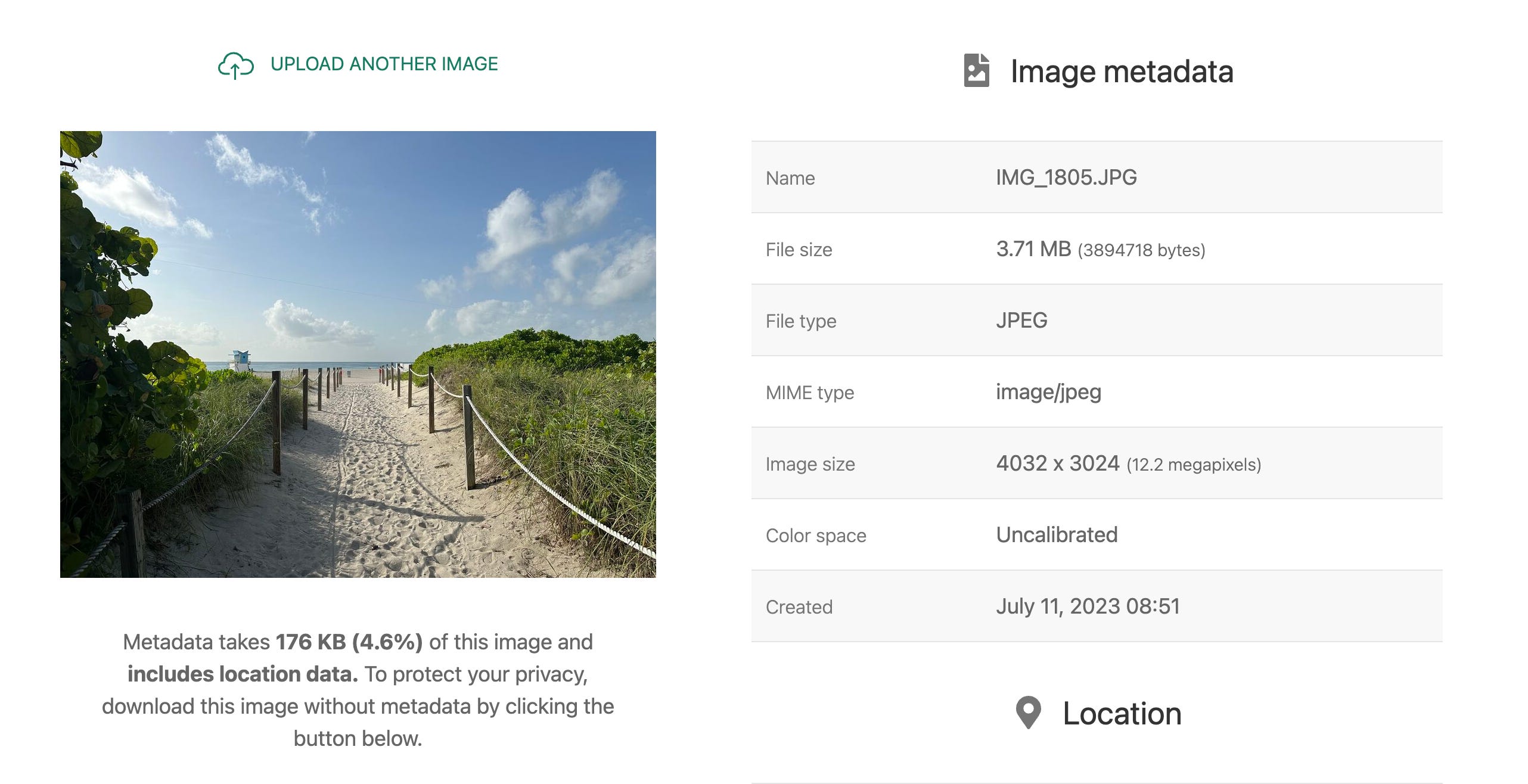
Task: Click the Image metadata file icon
Action: [976, 71]
